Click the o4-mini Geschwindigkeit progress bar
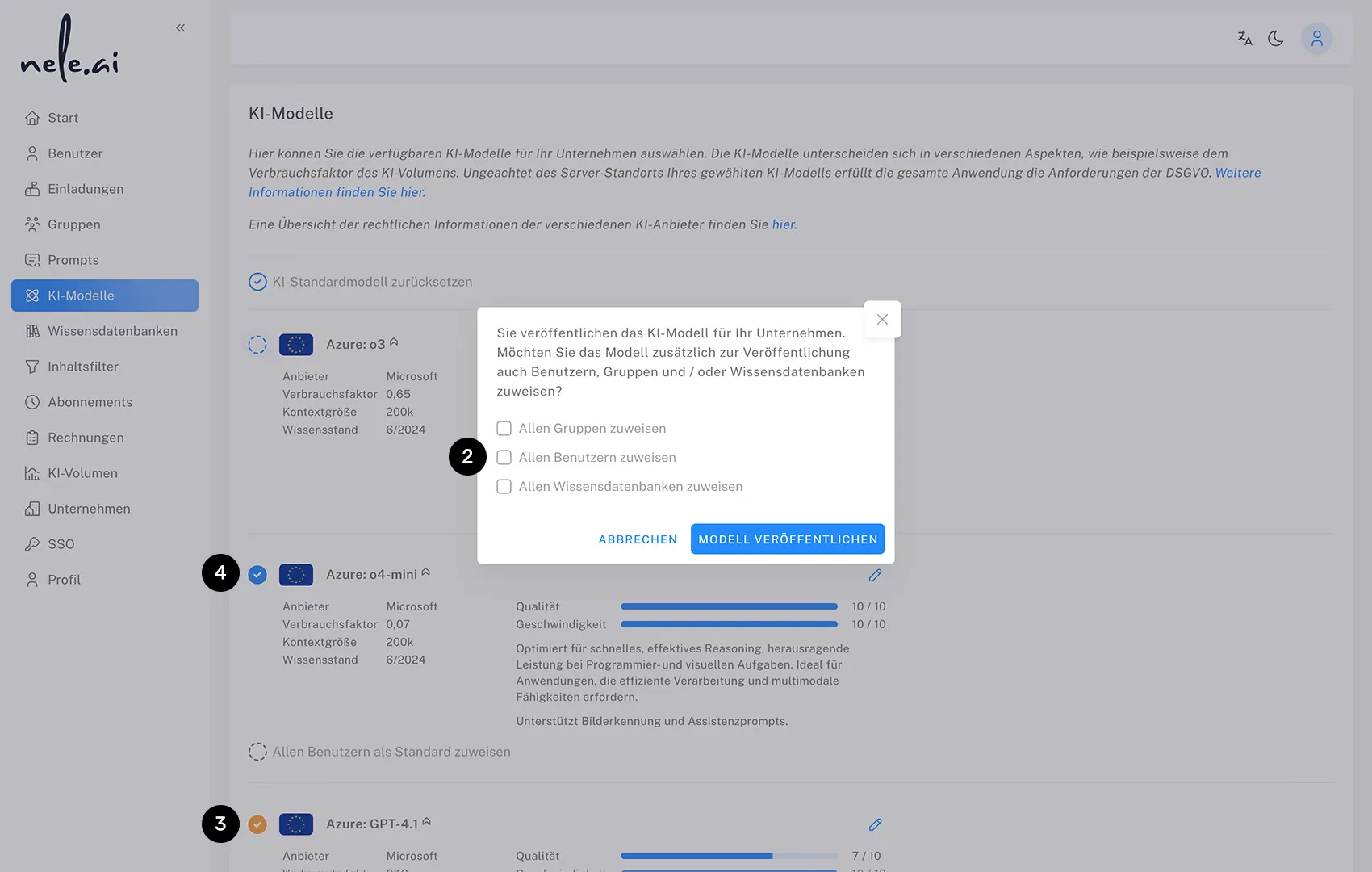 coord(729,624)
